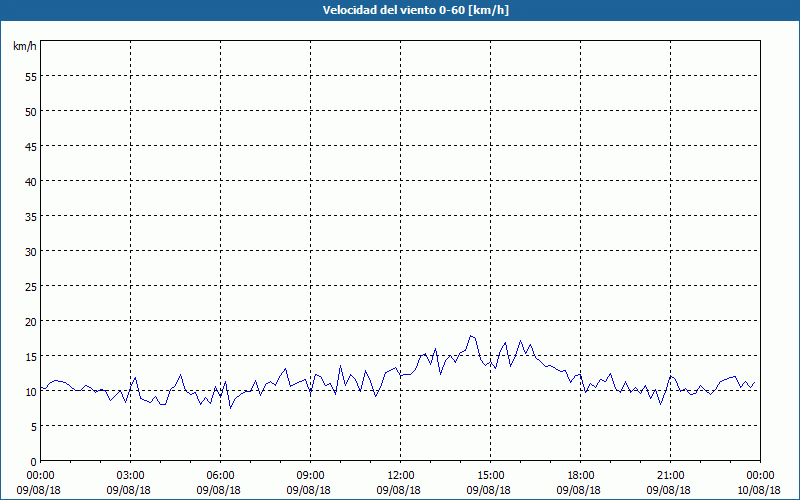Click the 18:00 time marker
800x500 pixels.
tap(580, 475)
